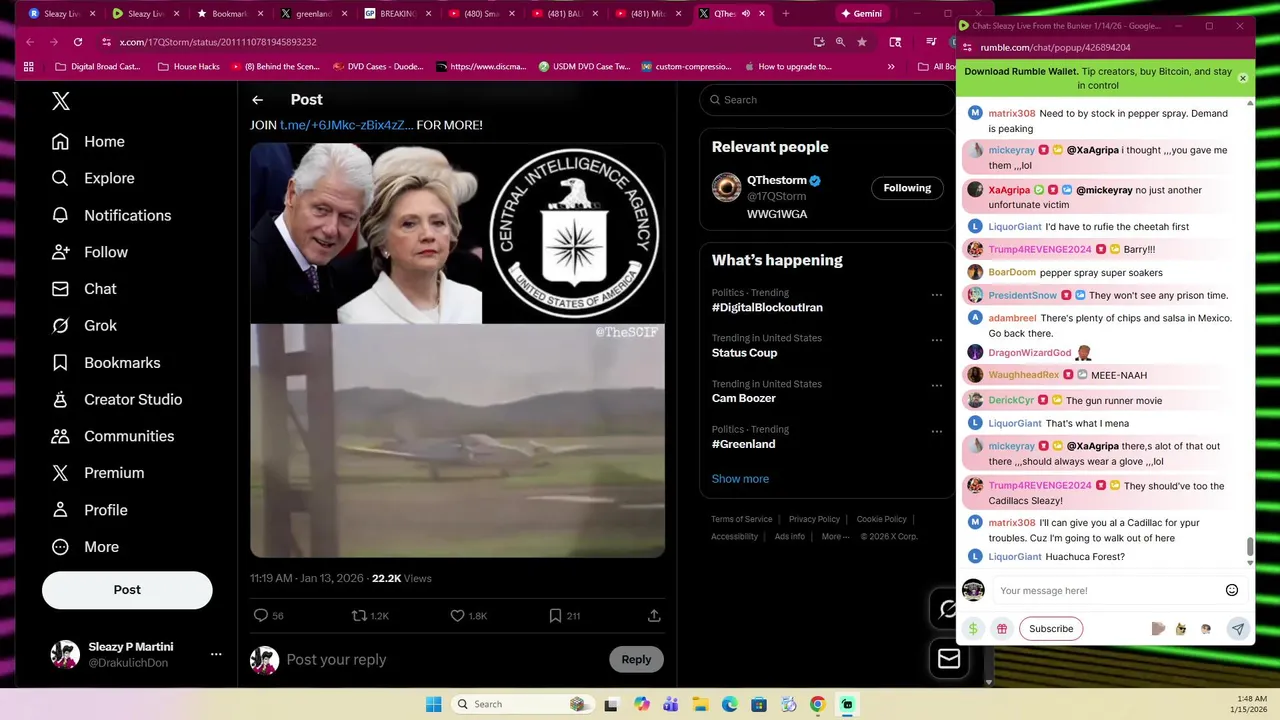Show hidden bookmarks with chevron

[x=891, y=67]
